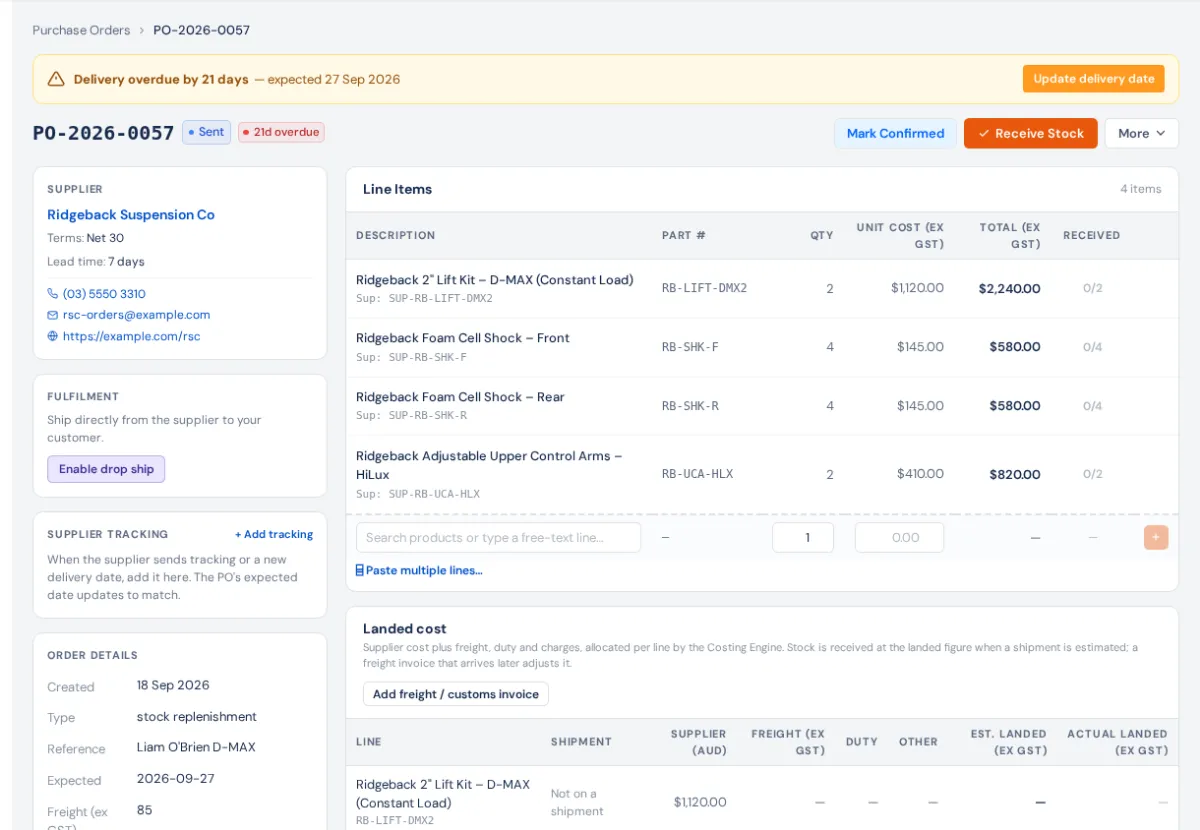This screenshot has height=830, width=1200.
Task: Click the SHIPMENT column header in Landed cost
Action: click(581, 742)
